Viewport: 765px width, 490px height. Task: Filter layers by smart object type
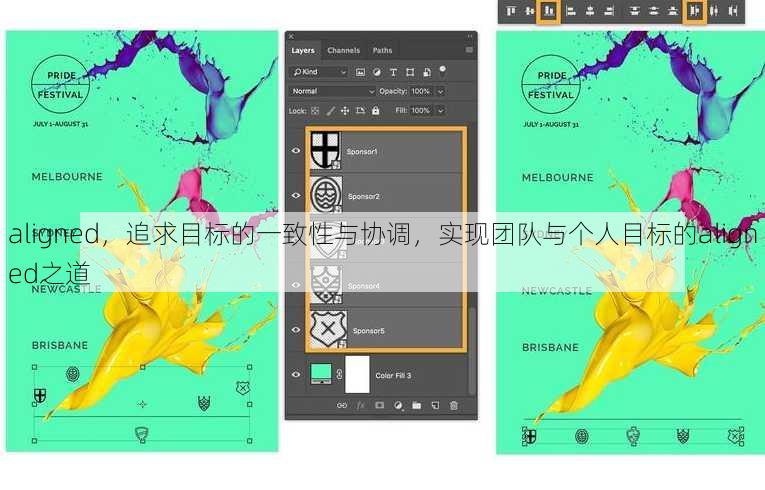point(427,72)
